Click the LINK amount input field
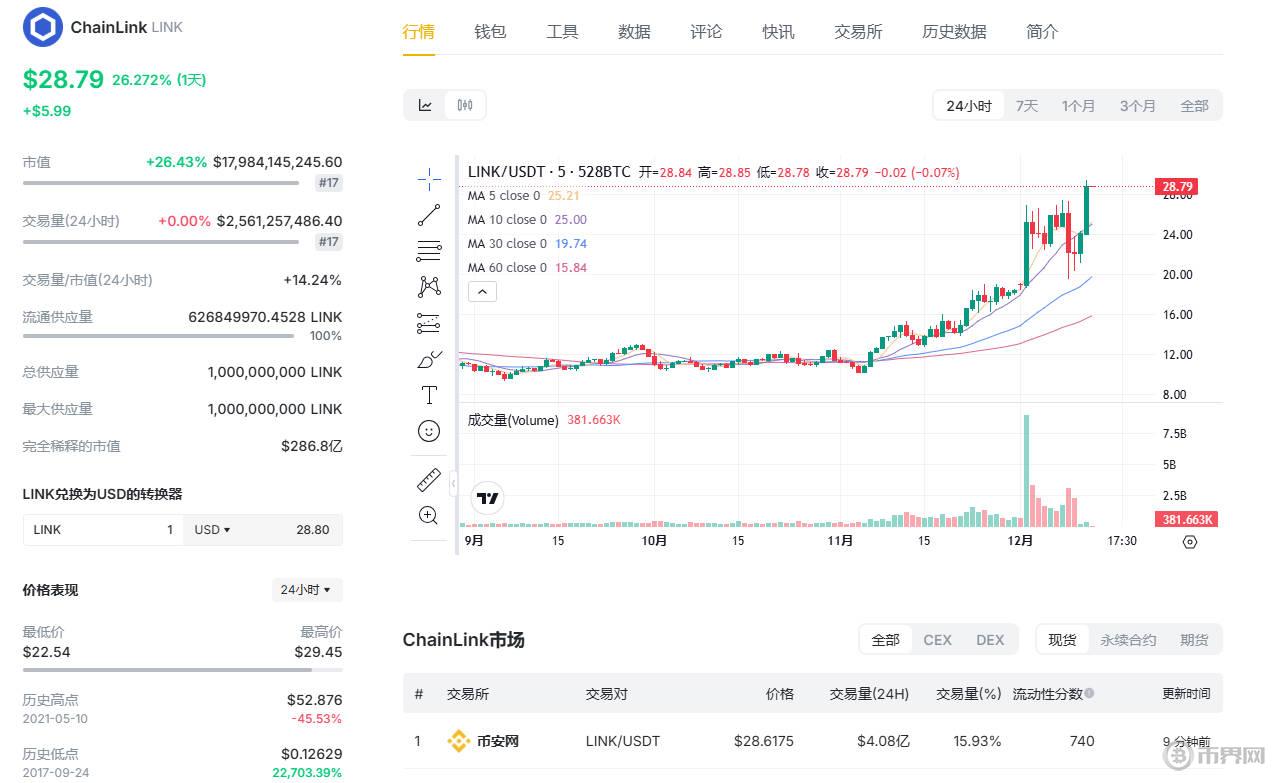 point(103,530)
